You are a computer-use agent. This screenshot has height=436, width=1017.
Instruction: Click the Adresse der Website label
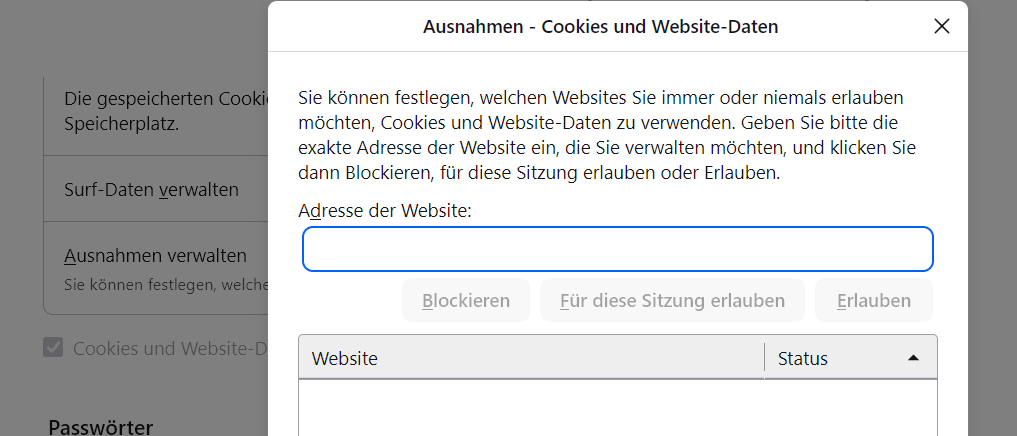[x=385, y=211]
